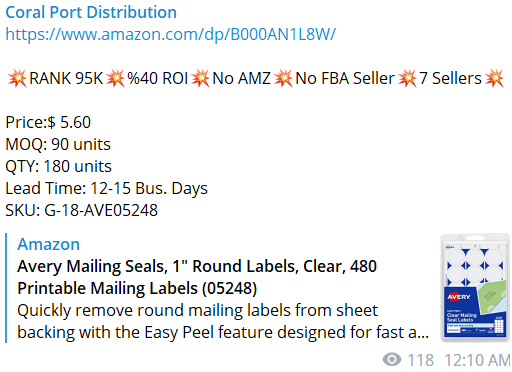Click the Lead Time 12-15 Bus. Days text
512x372 pixels.
click(x=106, y=188)
